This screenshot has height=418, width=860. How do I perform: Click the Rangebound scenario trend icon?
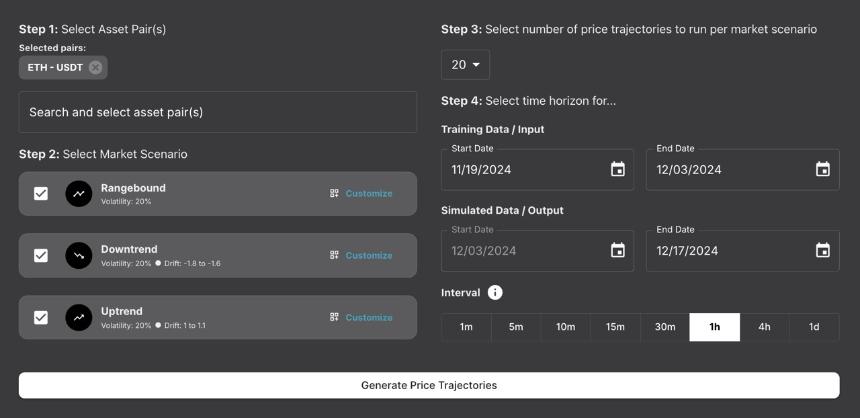(79, 194)
